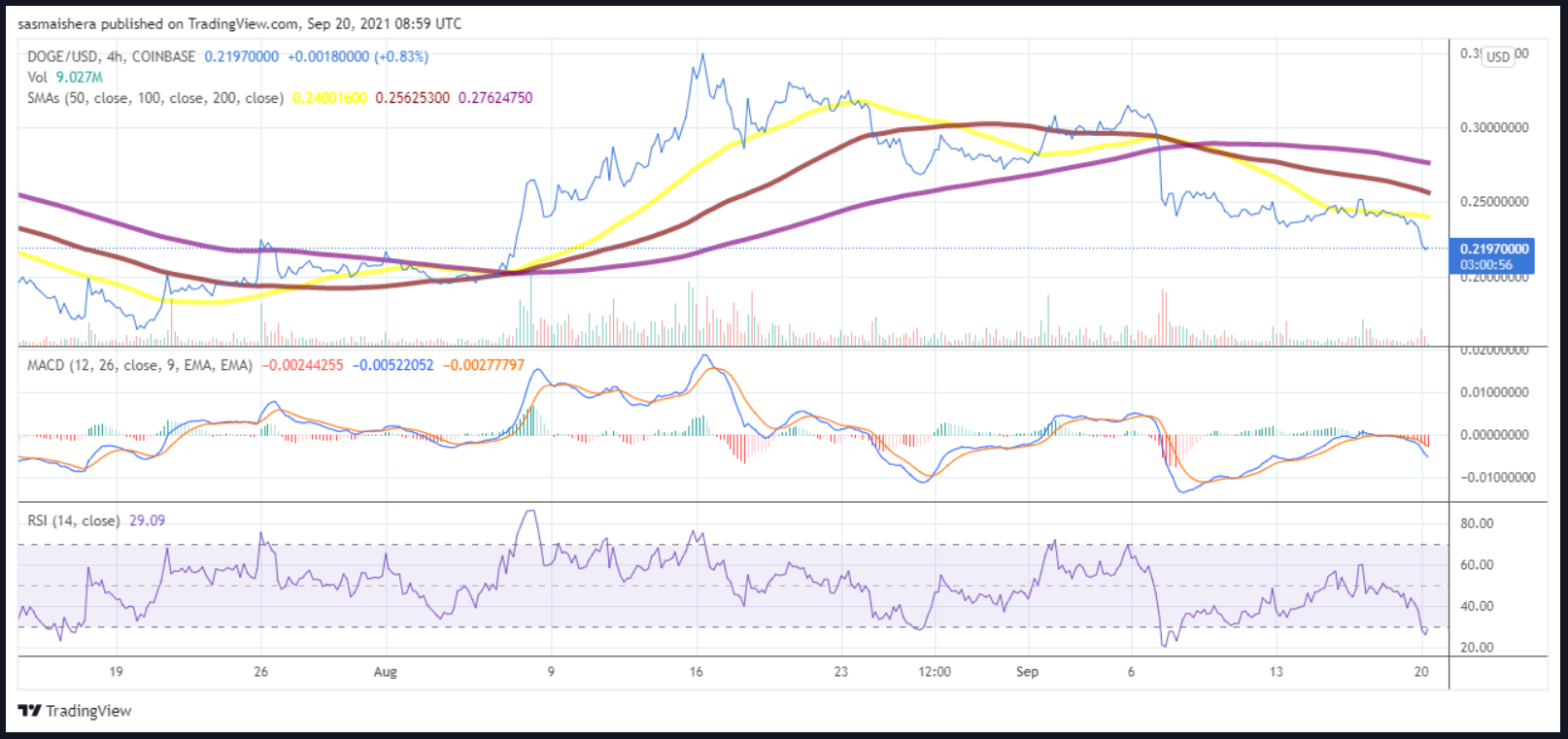Click the TradingView brand name text

tap(88, 711)
